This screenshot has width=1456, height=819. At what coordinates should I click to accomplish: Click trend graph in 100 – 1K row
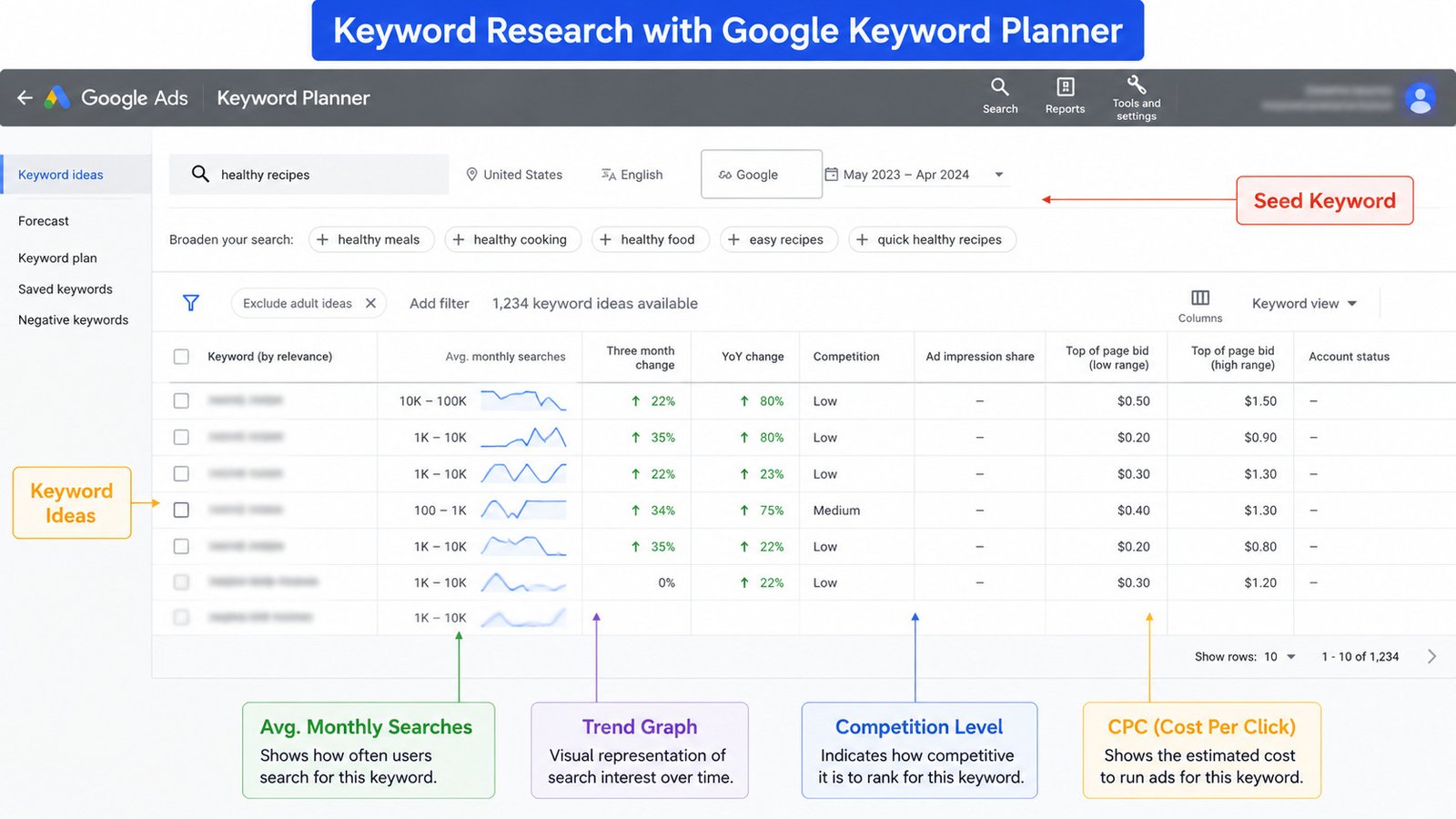(x=523, y=510)
